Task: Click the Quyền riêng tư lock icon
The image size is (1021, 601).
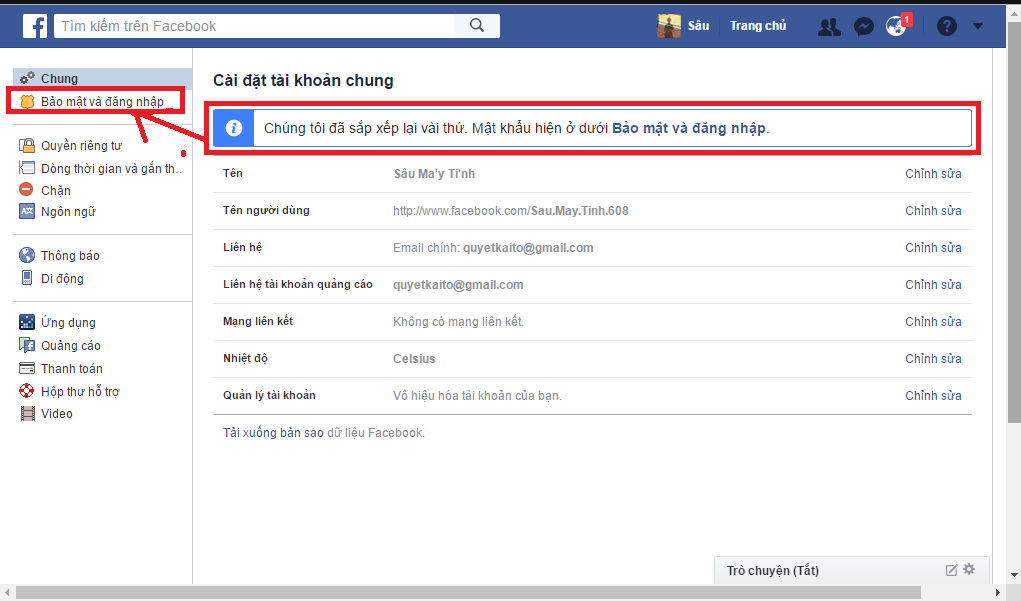Action: pyautogui.click(x=27, y=145)
